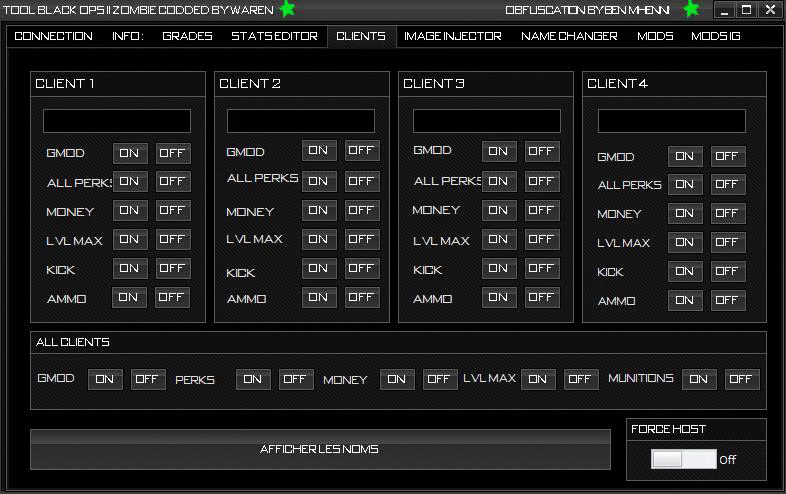The image size is (786, 494).
Task: Turn AMMO ON for Client 2
Action: (x=319, y=297)
